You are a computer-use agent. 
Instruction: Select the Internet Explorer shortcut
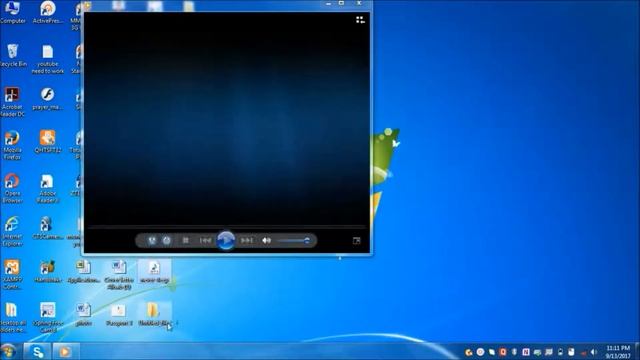coord(12,231)
